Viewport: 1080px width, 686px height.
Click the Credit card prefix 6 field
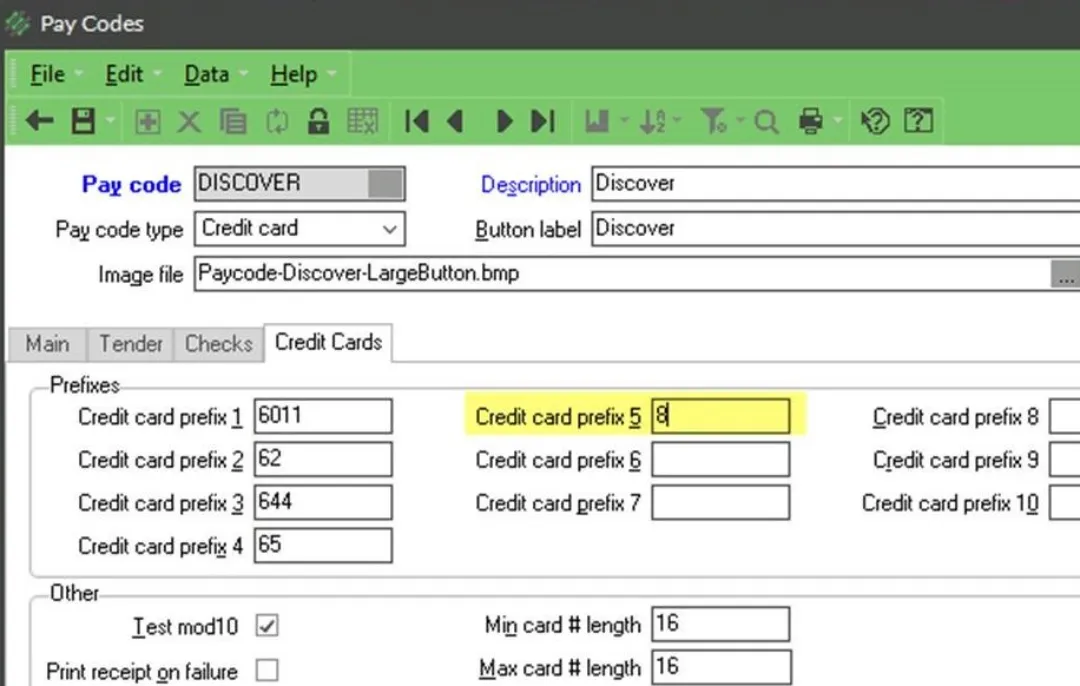point(720,460)
